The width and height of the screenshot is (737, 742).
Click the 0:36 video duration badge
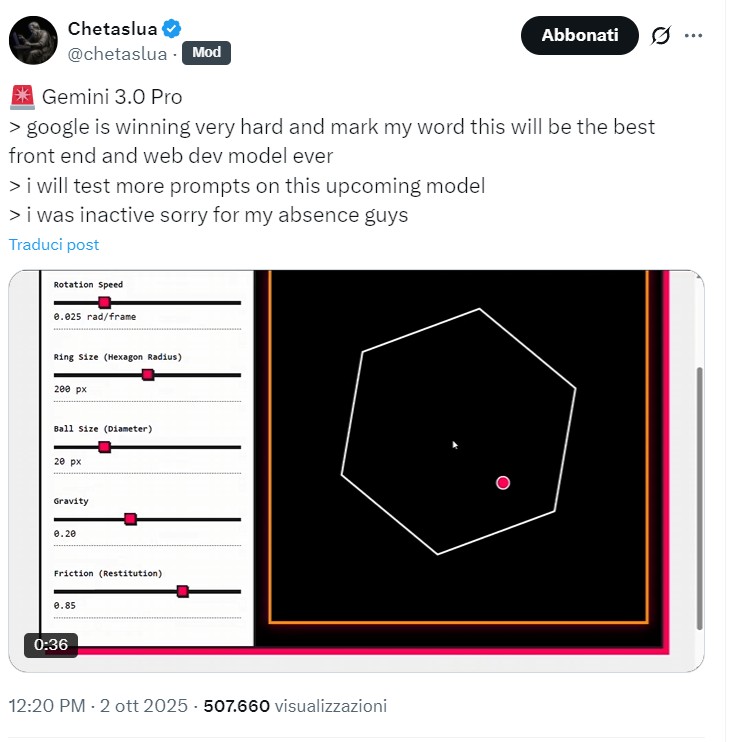click(51, 645)
